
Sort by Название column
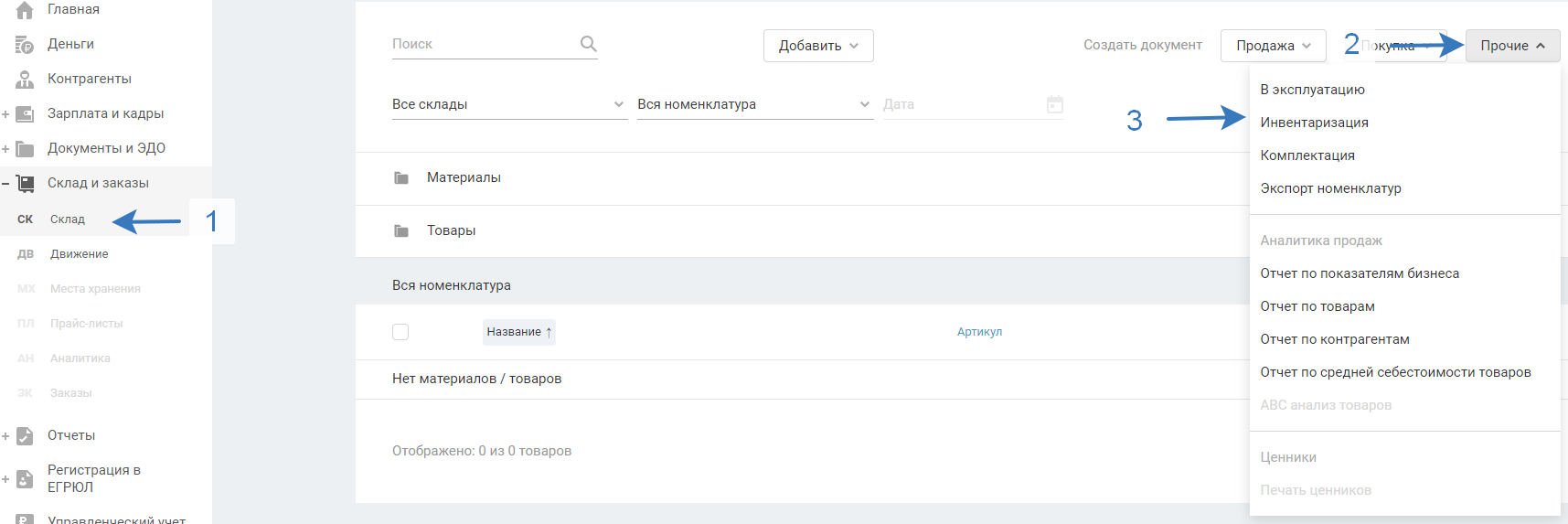coord(519,332)
